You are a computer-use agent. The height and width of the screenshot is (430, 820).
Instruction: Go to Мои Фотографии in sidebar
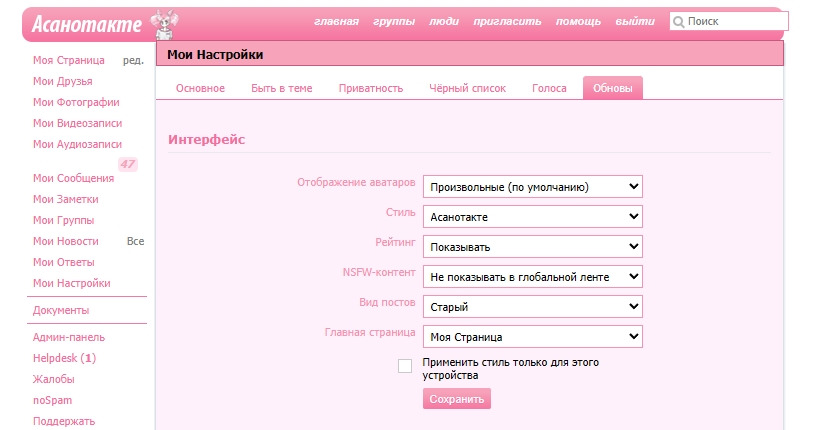tap(76, 102)
